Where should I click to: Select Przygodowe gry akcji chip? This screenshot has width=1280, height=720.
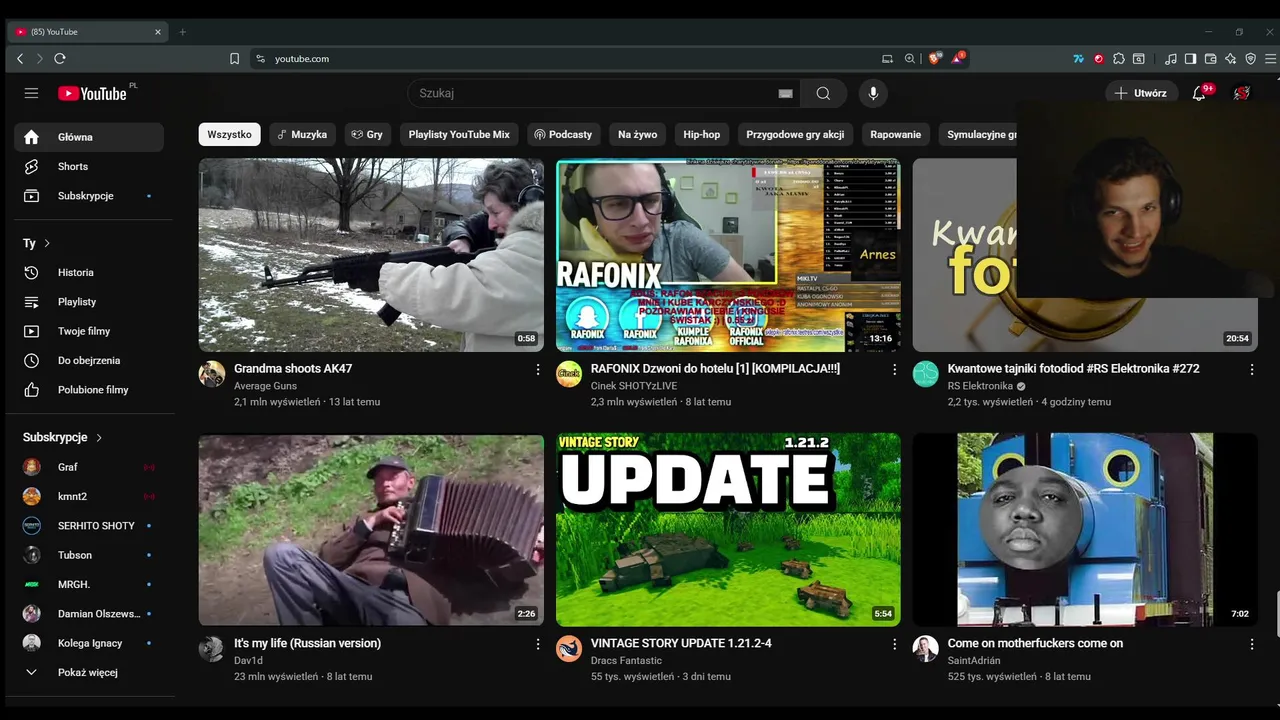pos(795,134)
